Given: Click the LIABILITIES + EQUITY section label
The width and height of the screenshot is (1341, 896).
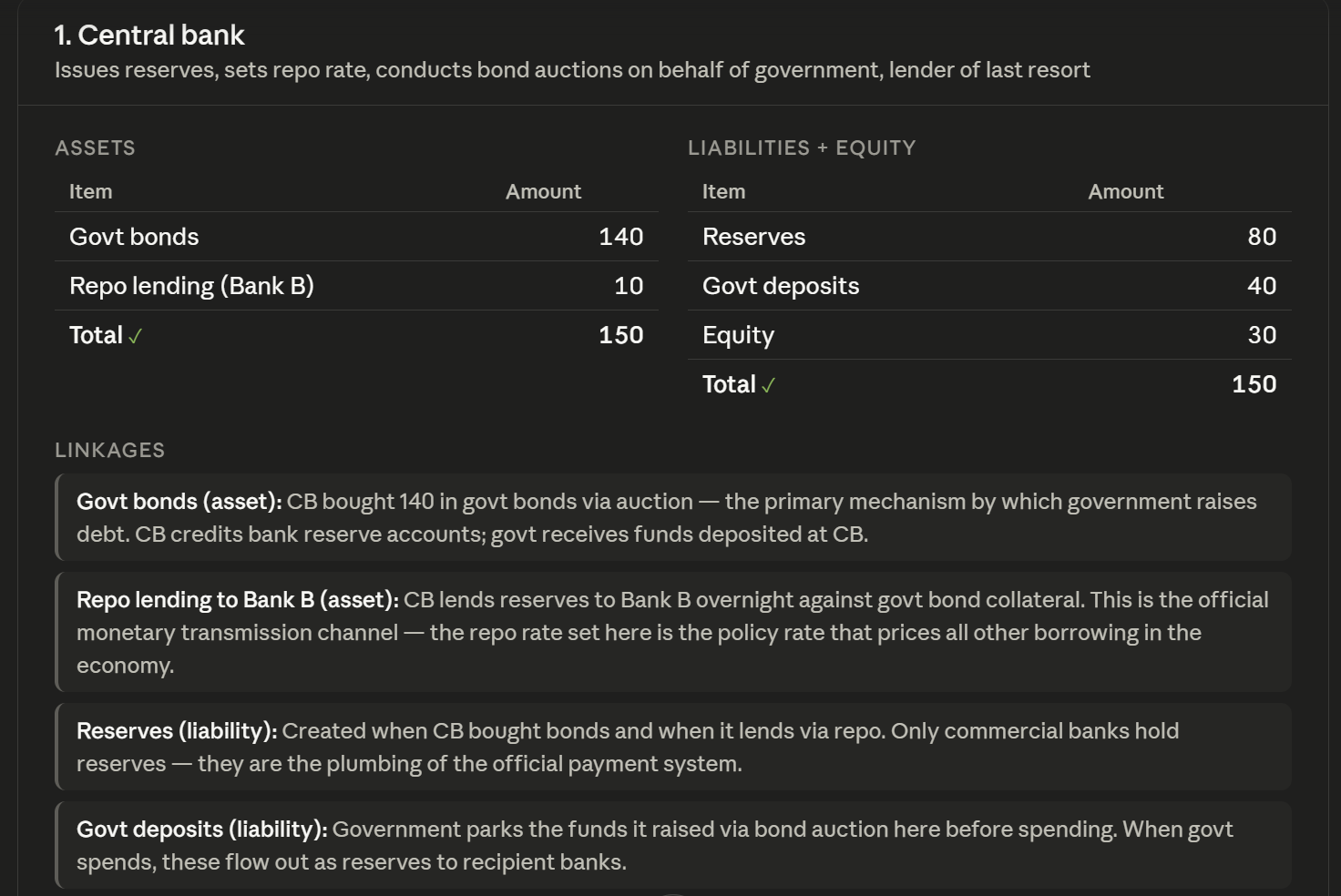Looking at the screenshot, I should [x=802, y=148].
